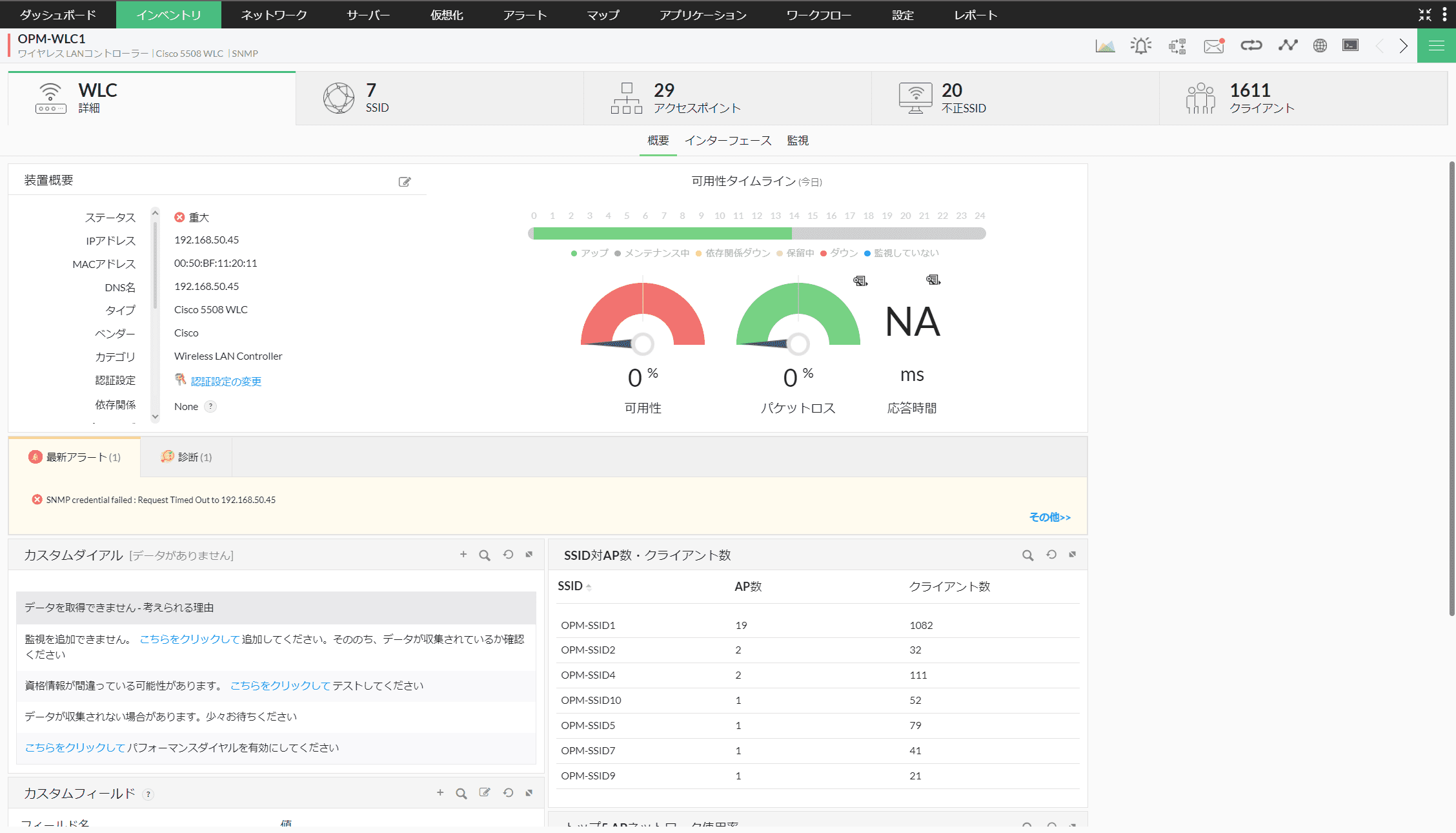Edit the 装置概要 panel with pencil icon
Screen dimensions: 1456x833
pos(405,181)
